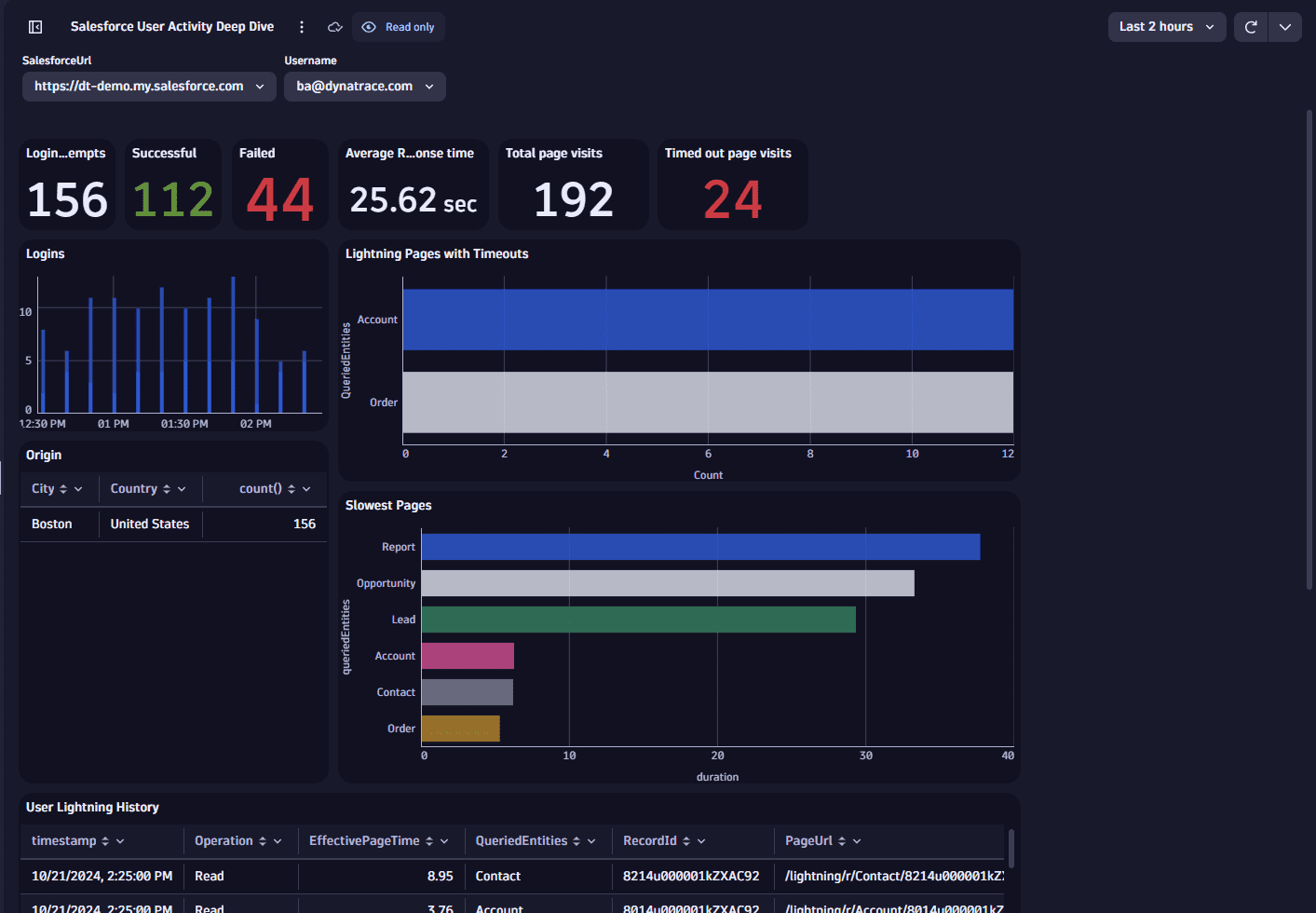Select the gray Opportunity bar in Slowest Pages

pyautogui.click(x=668, y=583)
